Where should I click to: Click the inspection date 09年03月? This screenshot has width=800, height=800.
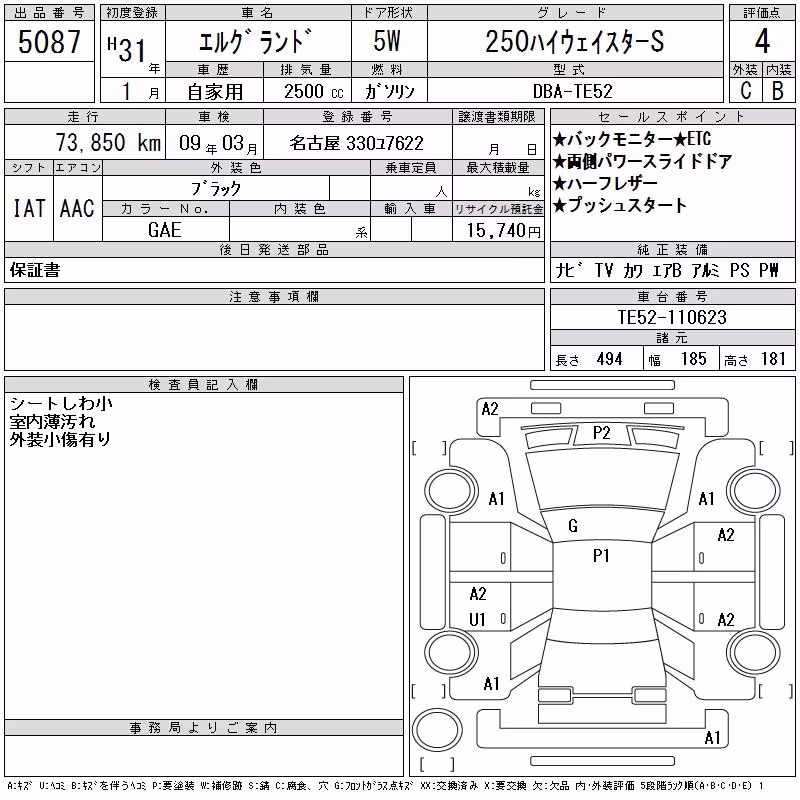point(218,143)
